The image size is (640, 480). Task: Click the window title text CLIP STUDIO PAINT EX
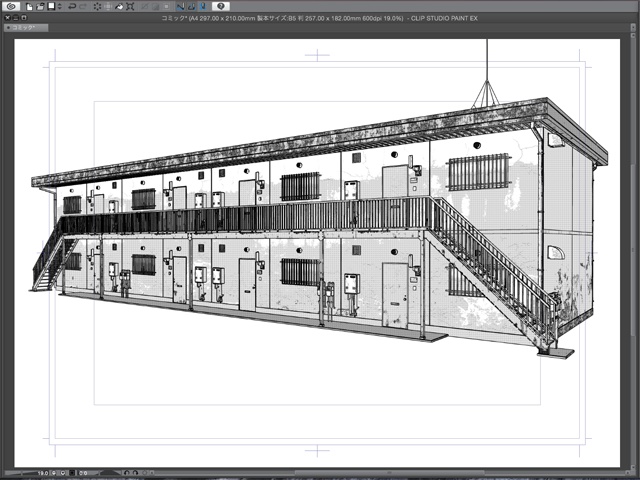coord(444,18)
